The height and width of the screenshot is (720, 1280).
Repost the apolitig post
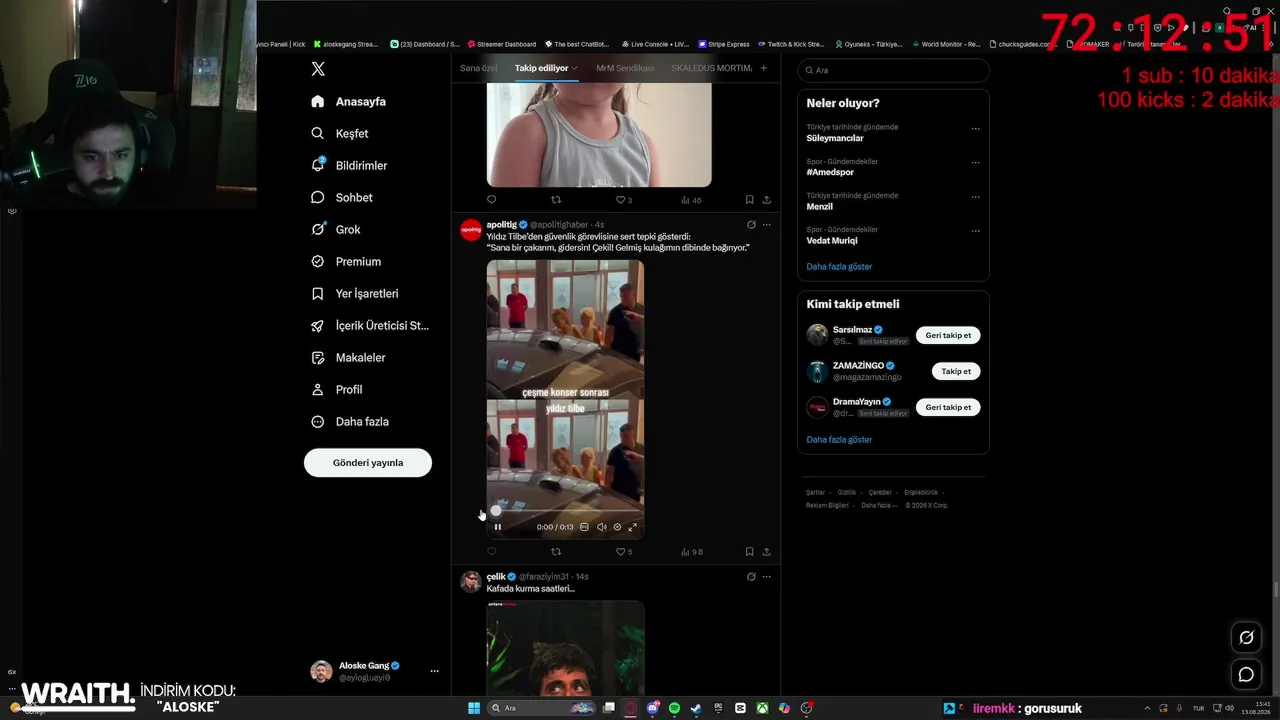(556, 551)
